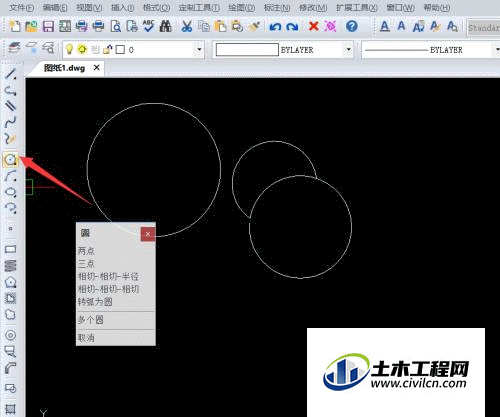
Task: Open the 窗口(W) menu
Action: point(400,7)
